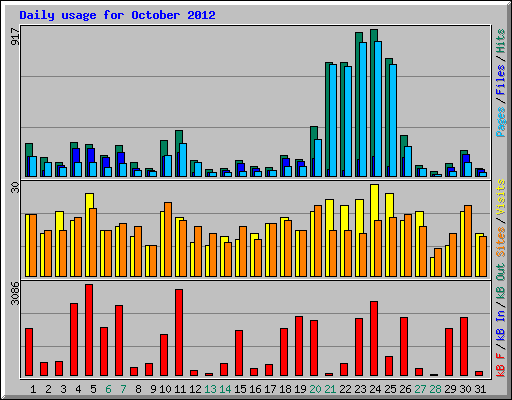This screenshot has width=512, height=400.
Task: Click the orange 'Sites' legend label
Action: click(501, 242)
